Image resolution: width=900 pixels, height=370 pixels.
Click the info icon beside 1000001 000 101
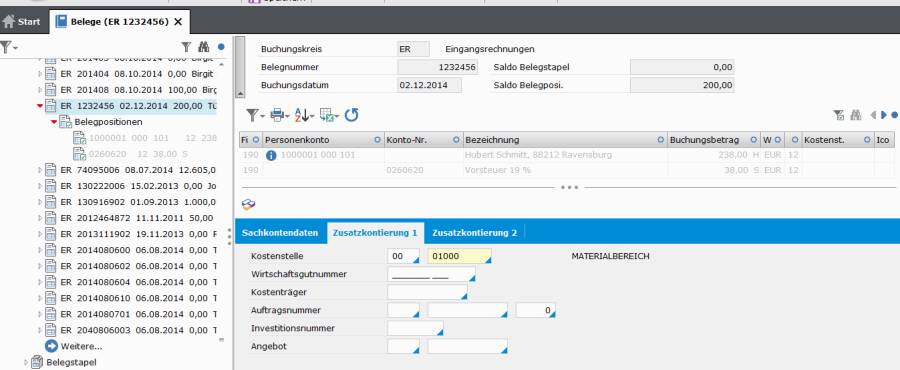[x=271, y=155]
